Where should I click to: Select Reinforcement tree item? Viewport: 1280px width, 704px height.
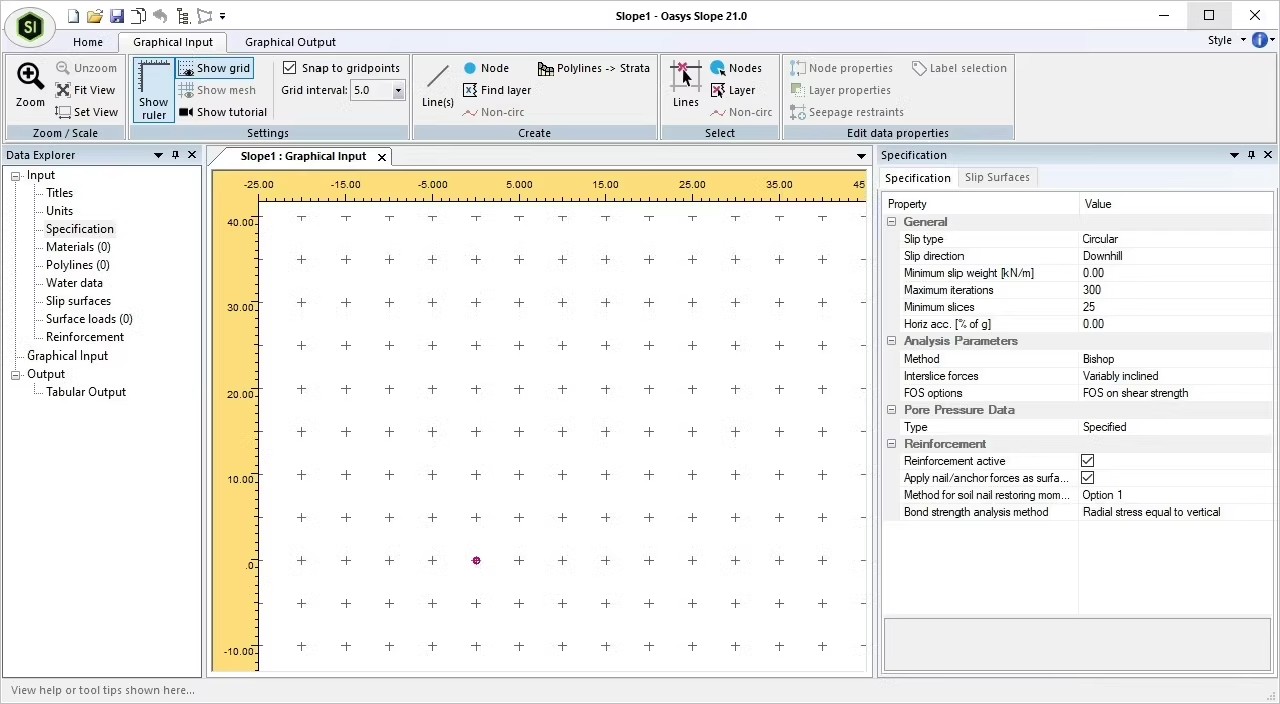click(x=85, y=337)
